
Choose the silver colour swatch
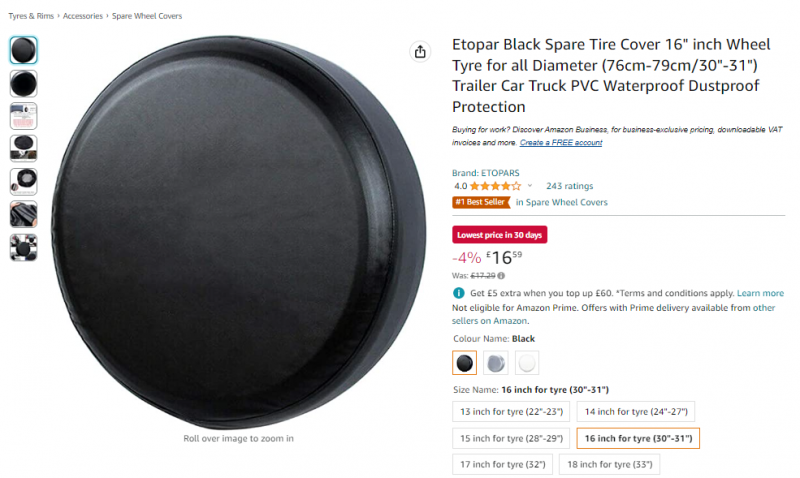coord(495,363)
